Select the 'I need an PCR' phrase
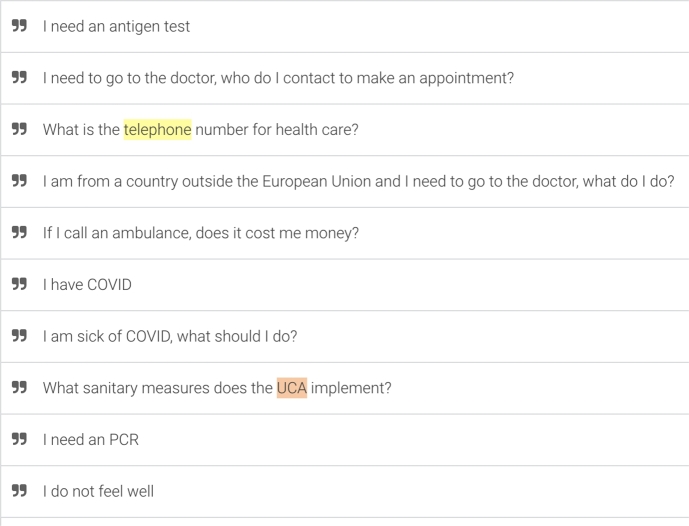Screen dimensions: 689x526 [91, 440]
